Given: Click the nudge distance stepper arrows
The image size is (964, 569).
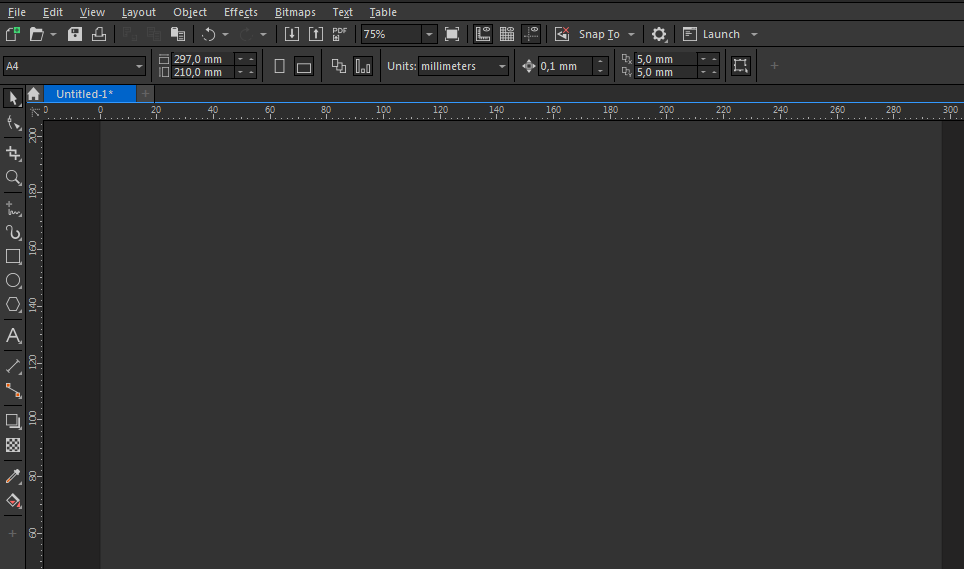Looking at the screenshot, I should (601, 66).
